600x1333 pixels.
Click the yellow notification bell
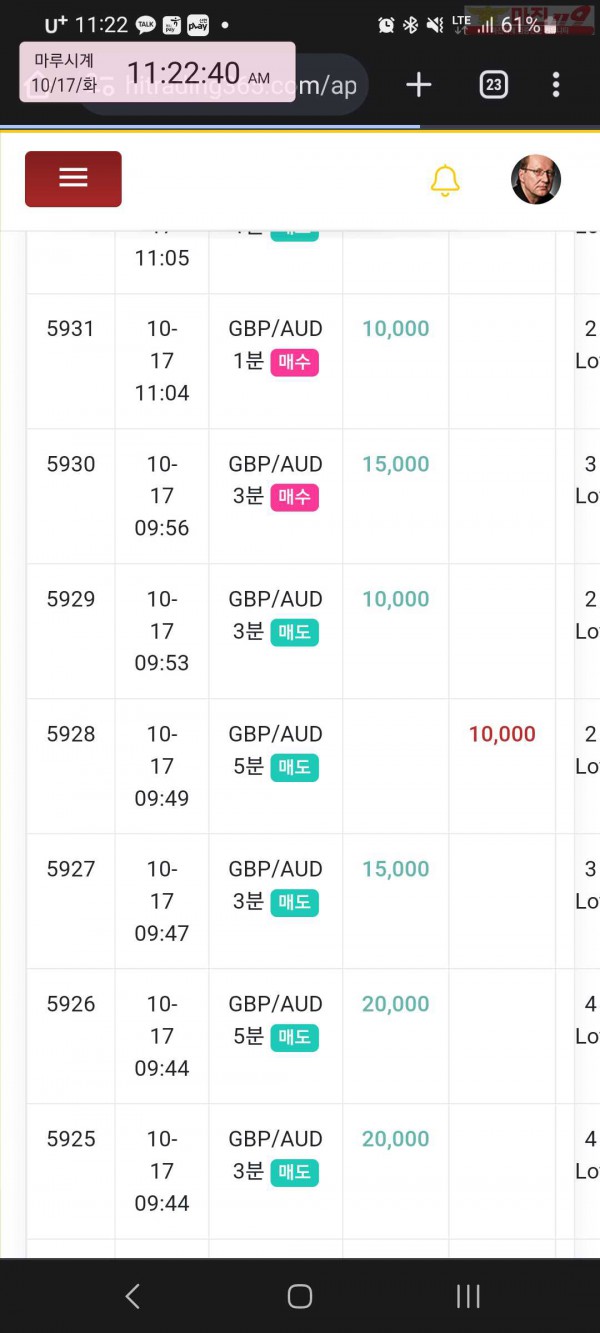coord(445,181)
